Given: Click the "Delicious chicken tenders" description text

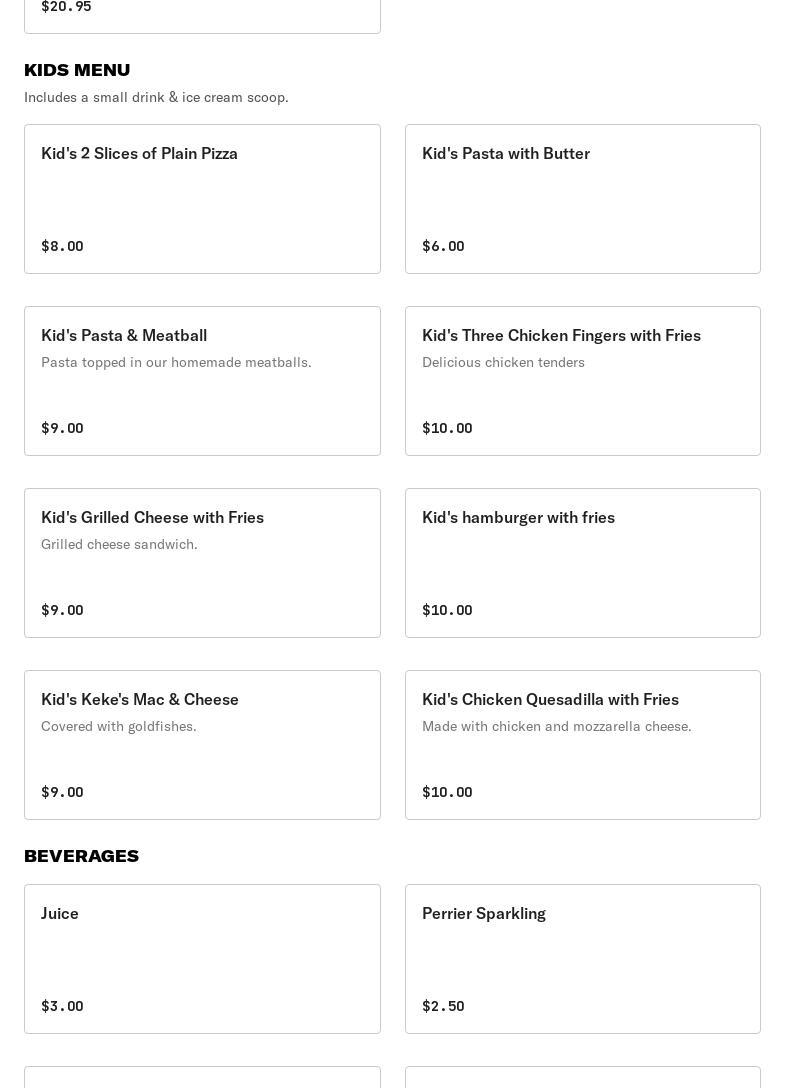Looking at the screenshot, I should [503, 362].
